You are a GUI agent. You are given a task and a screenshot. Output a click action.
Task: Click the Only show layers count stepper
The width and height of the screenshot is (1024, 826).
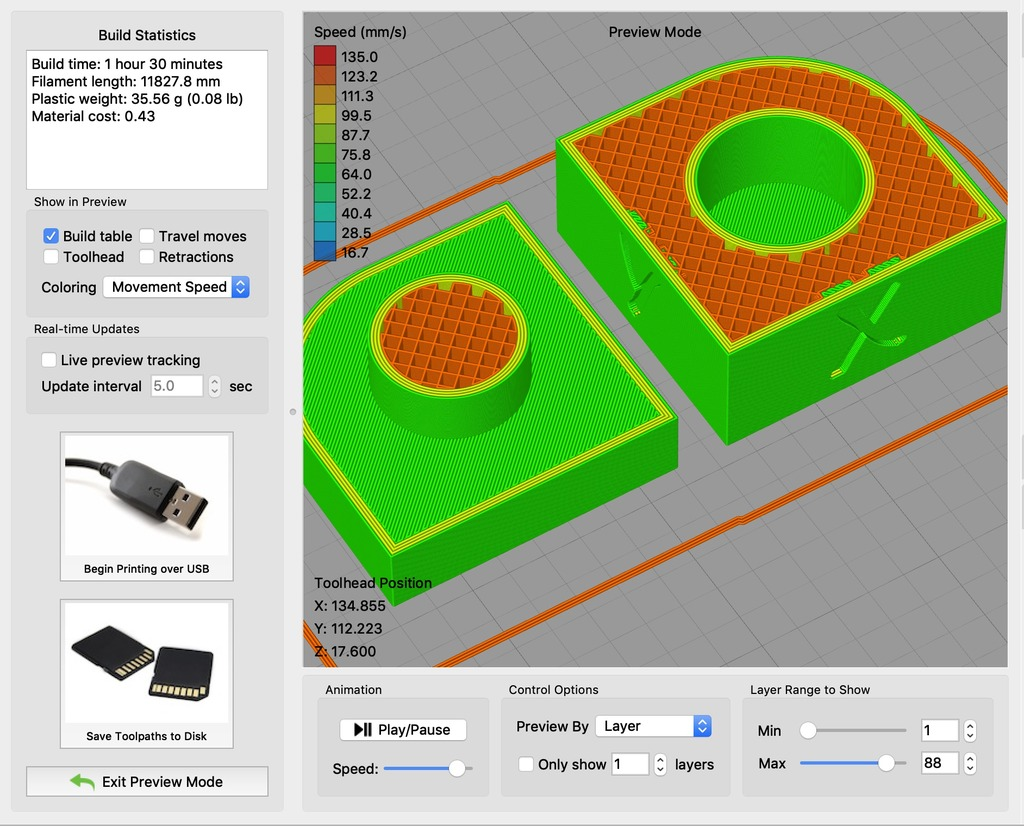[x=660, y=764]
